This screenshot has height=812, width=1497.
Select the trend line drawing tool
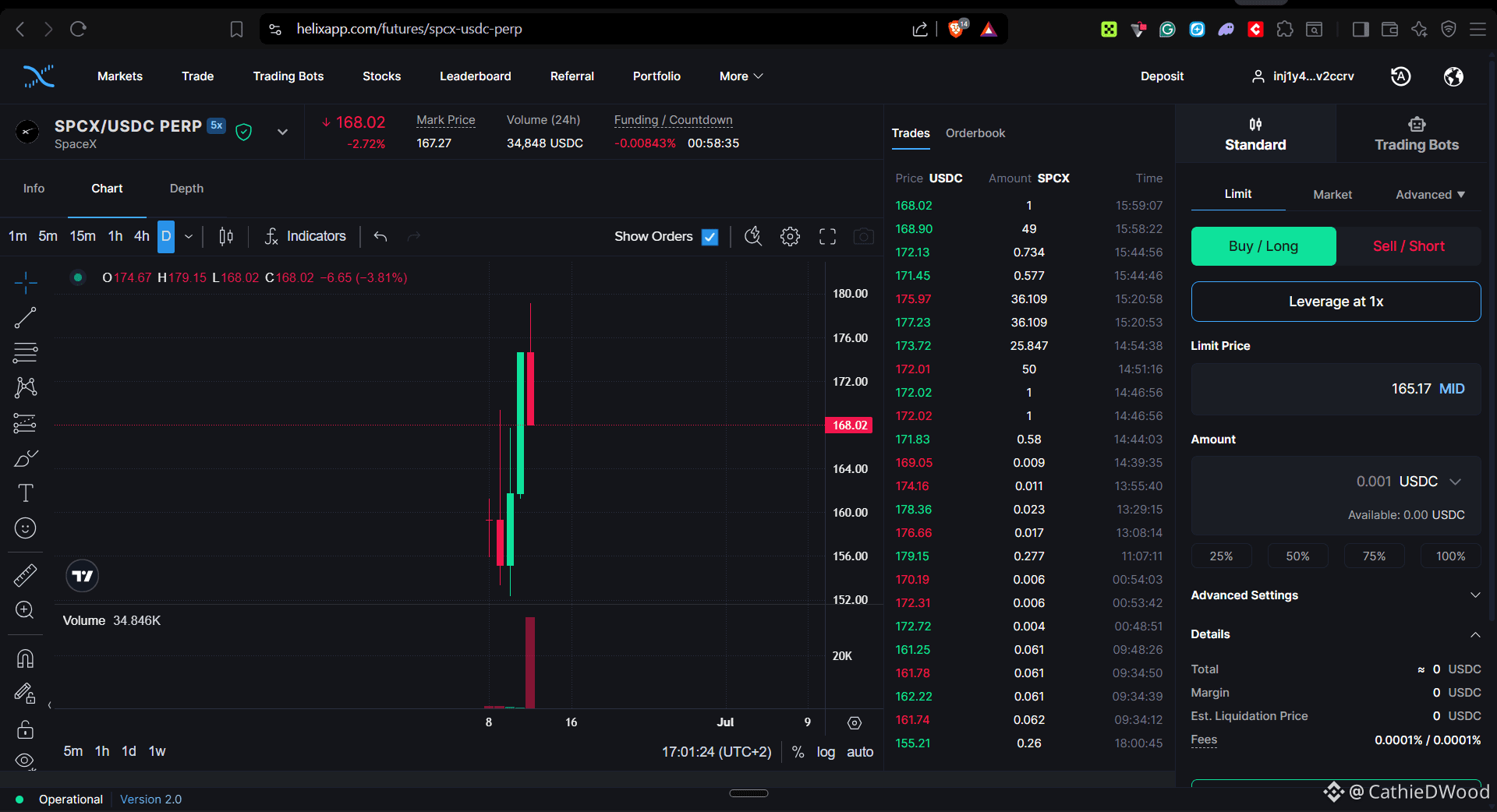pyautogui.click(x=25, y=317)
